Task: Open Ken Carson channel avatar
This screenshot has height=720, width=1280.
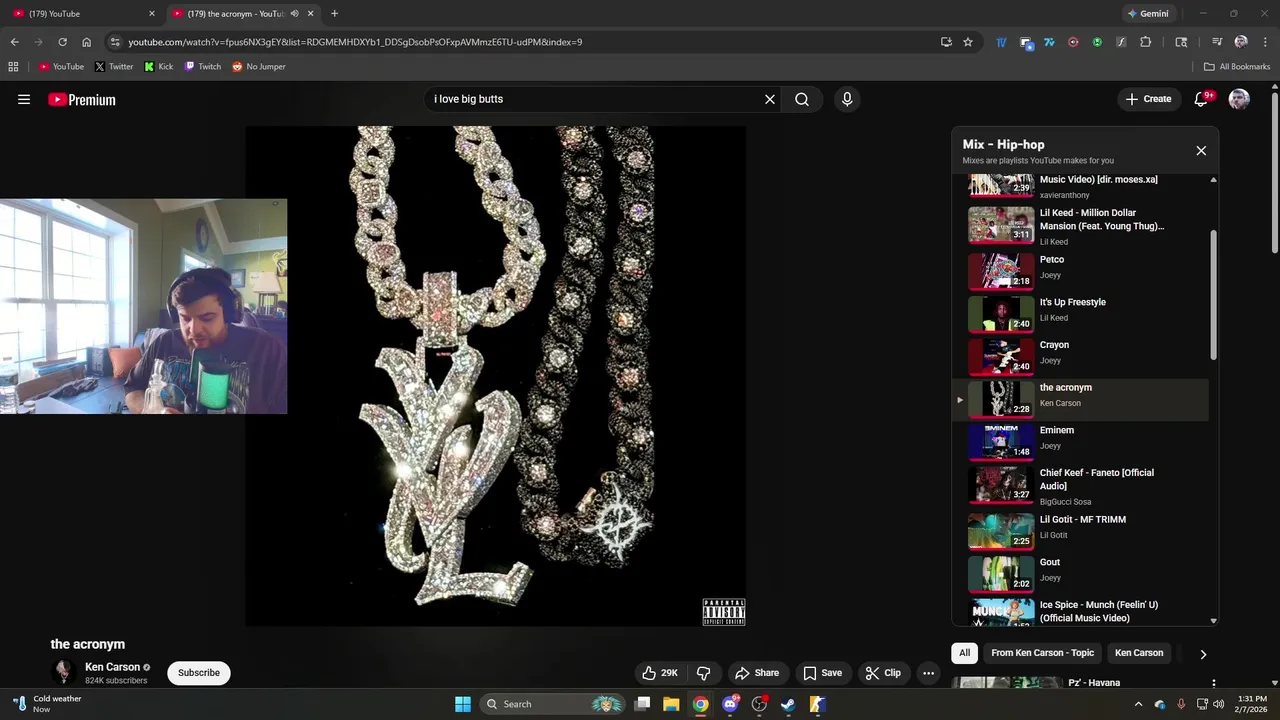Action: (x=63, y=672)
